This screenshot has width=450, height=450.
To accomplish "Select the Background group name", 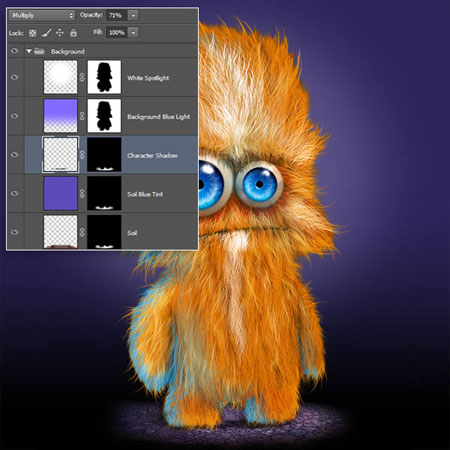I will coord(68,52).
